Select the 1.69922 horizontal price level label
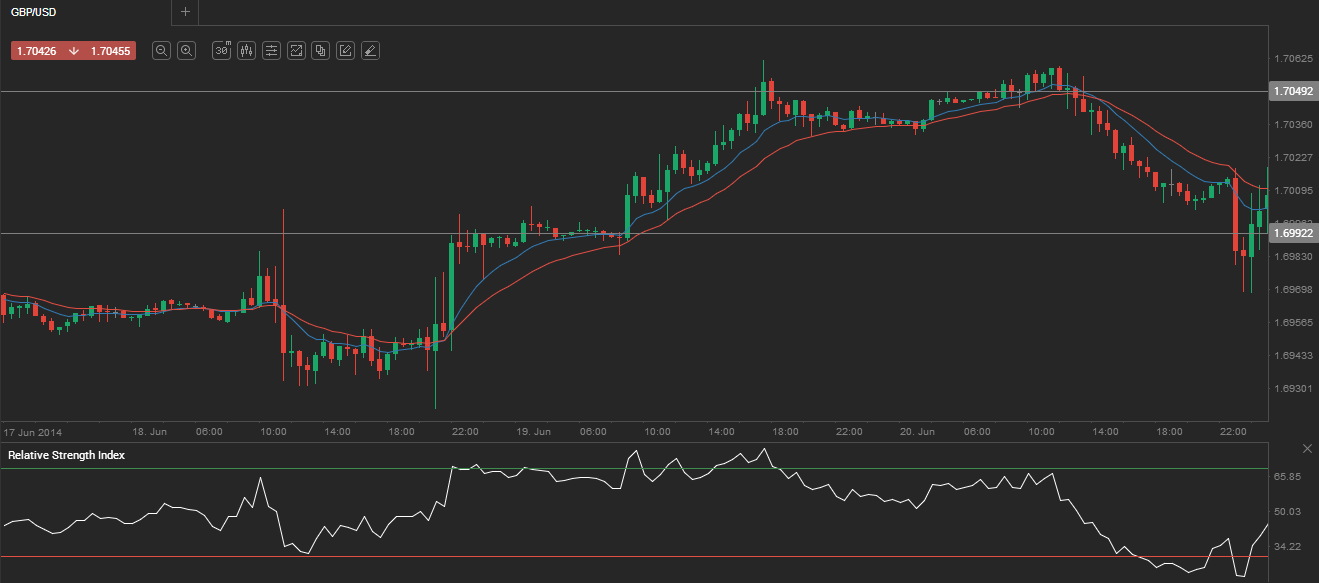1319x583 pixels. point(1292,233)
